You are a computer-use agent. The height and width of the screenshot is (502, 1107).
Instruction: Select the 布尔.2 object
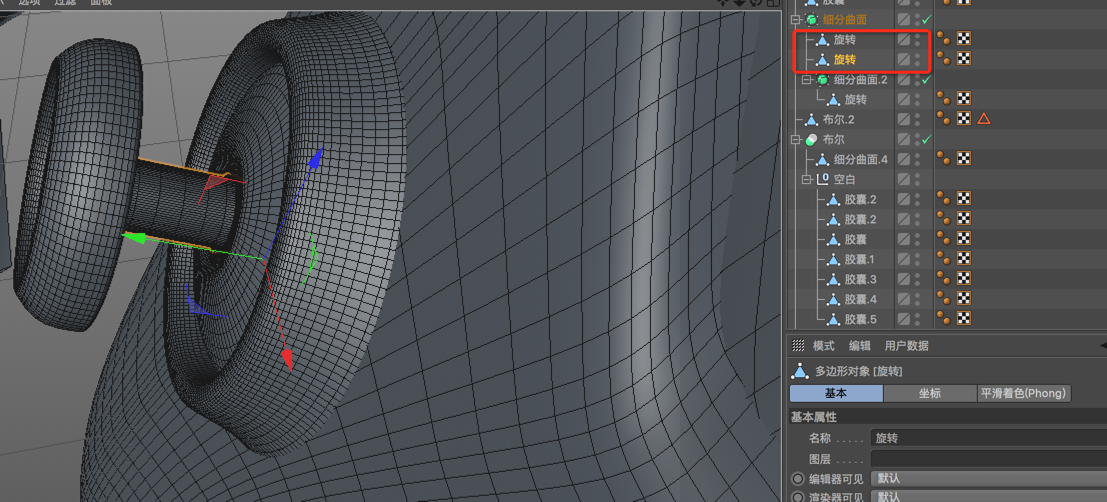click(839, 119)
